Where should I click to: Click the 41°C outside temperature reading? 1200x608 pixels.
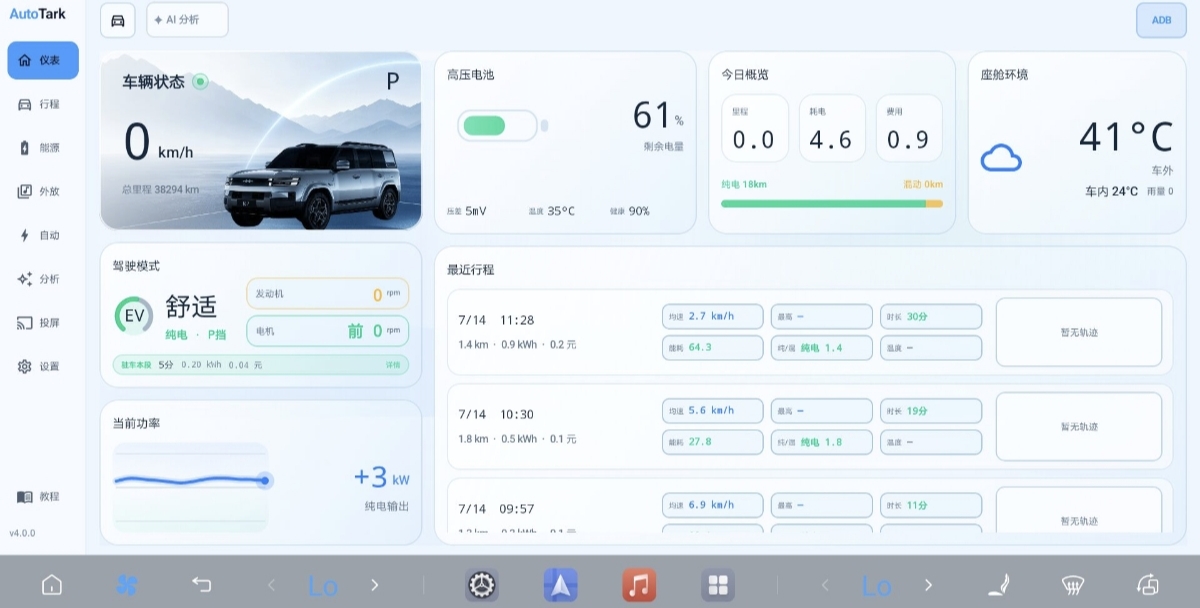(x=1126, y=136)
